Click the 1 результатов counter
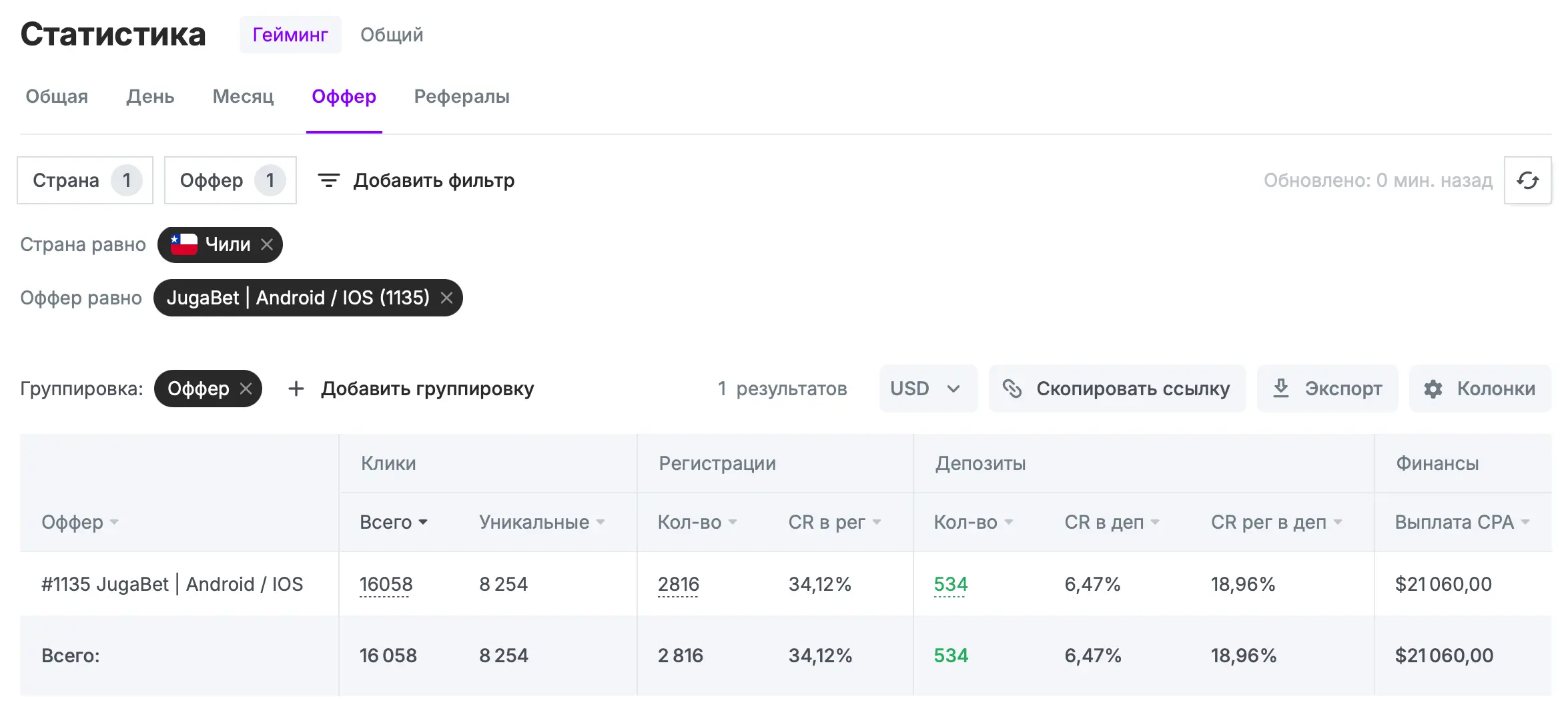The width and height of the screenshot is (1568, 717). pos(782,389)
